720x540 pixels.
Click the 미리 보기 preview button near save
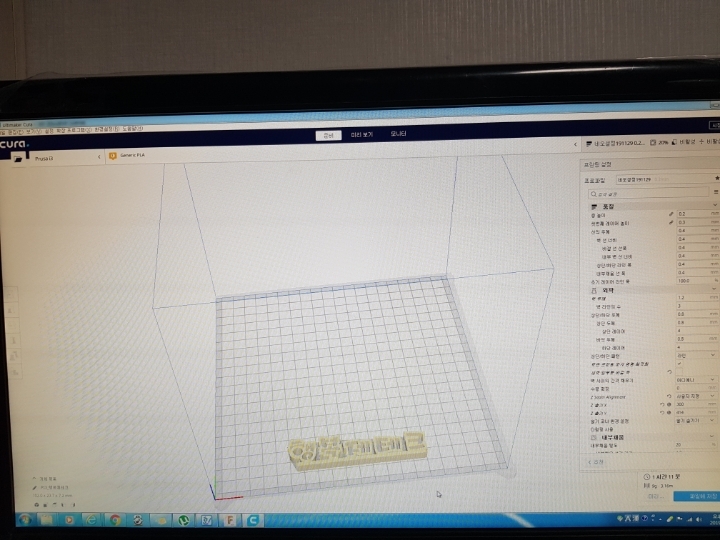pos(656,496)
